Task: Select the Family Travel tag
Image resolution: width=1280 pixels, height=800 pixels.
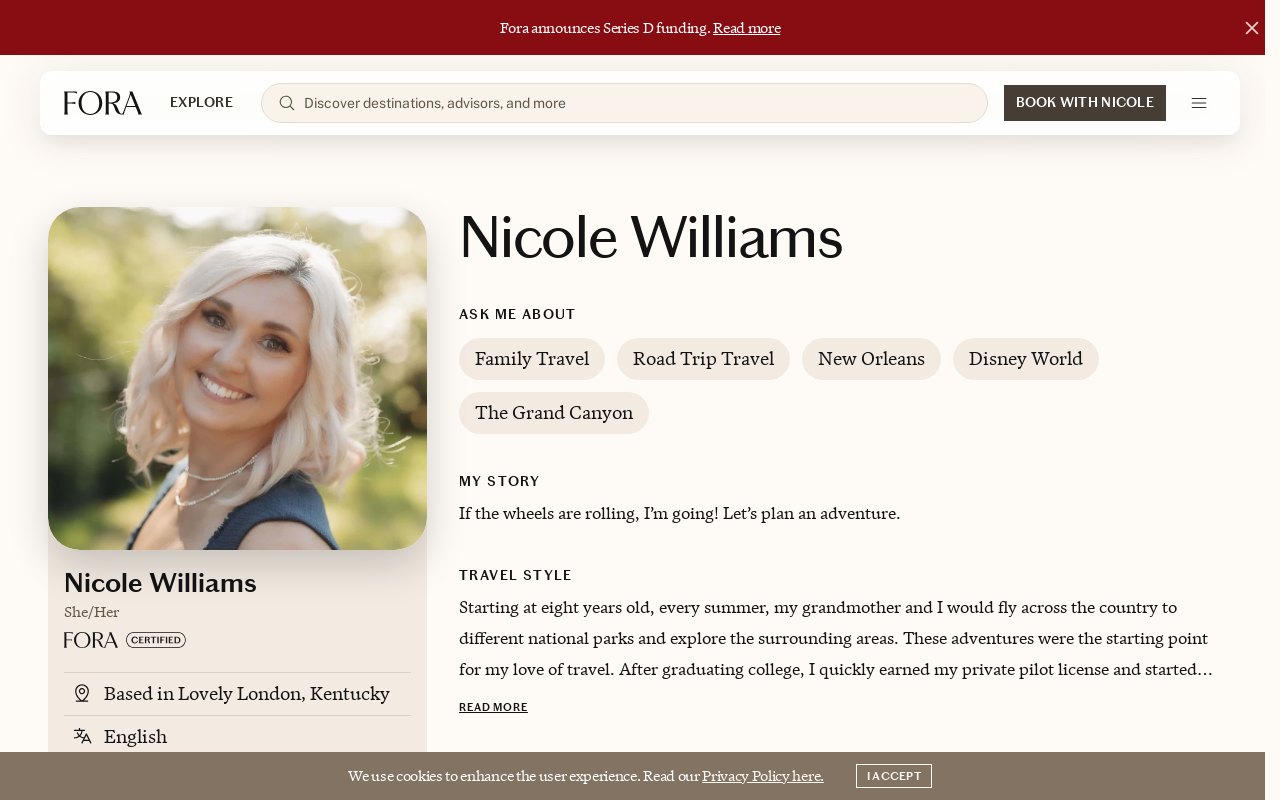Action: tap(532, 359)
